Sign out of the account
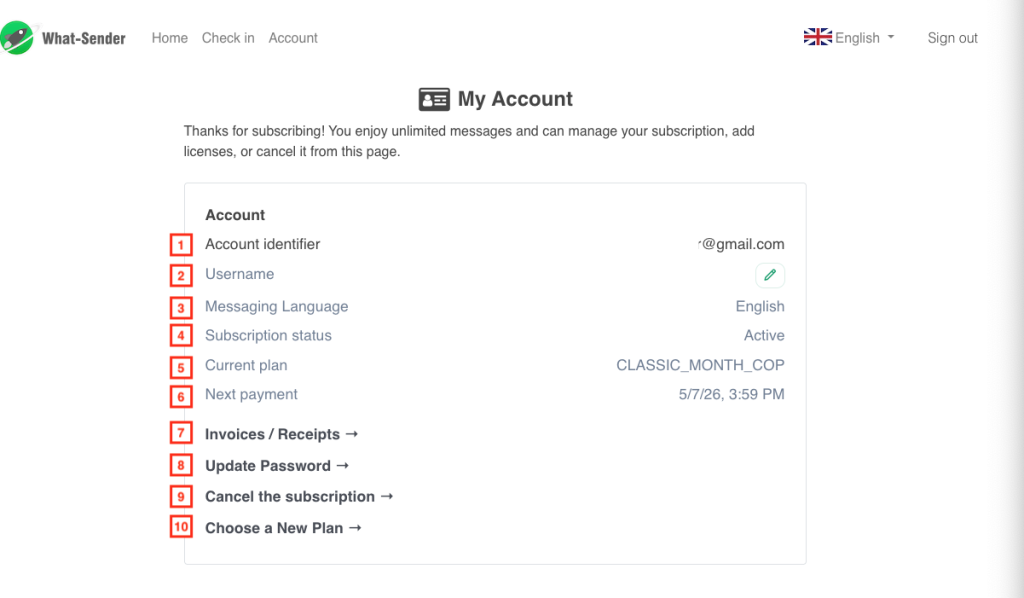Screen dimensions: 1024x598 tap(952, 38)
